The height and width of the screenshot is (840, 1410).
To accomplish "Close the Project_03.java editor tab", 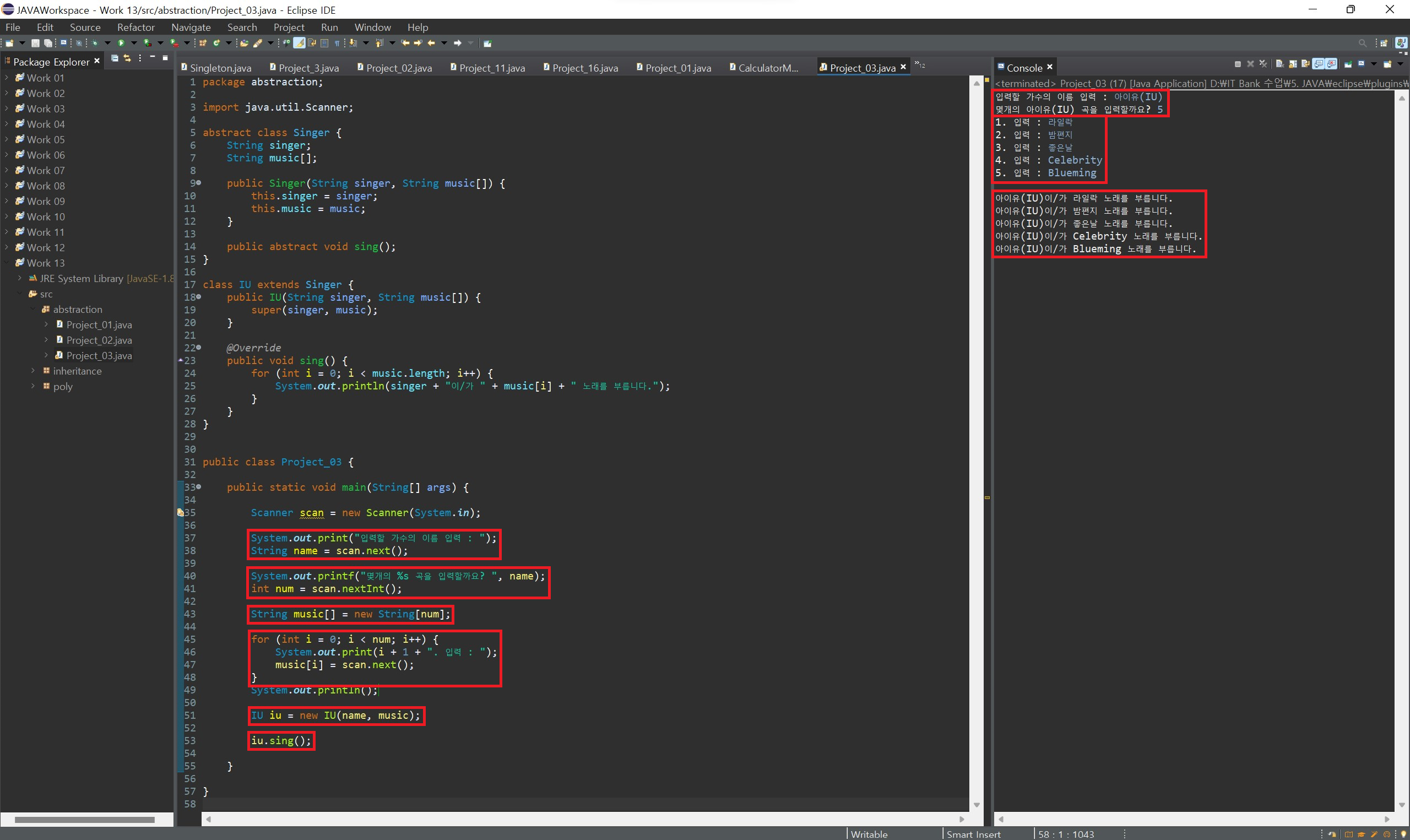I will [x=904, y=67].
